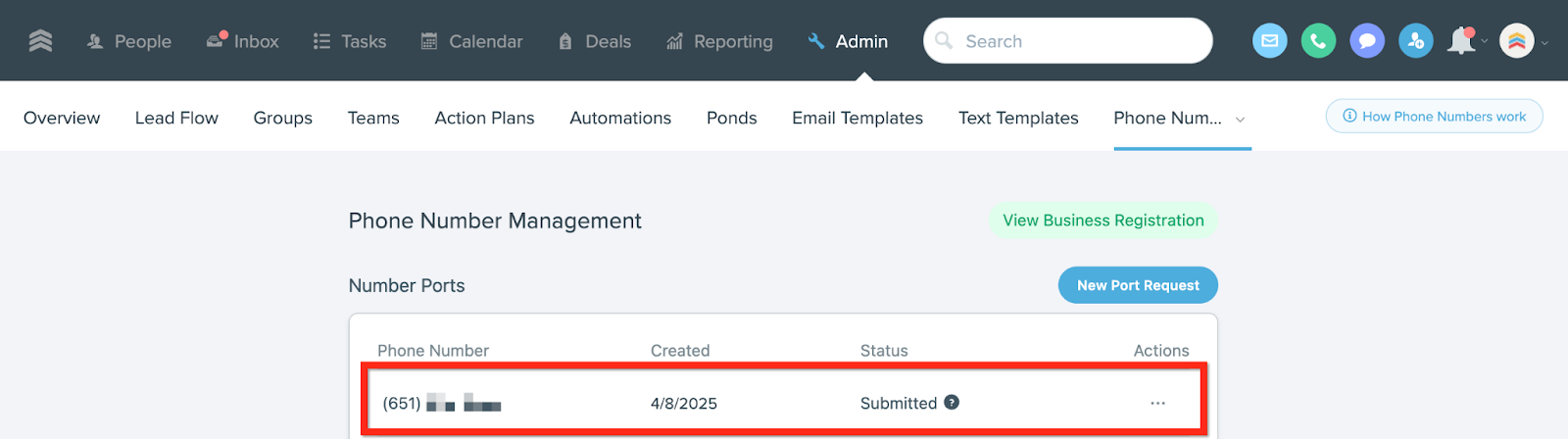The height and width of the screenshot is (439, 1568).
Task: Click the Submitted status help icon
Action: click(952, 403)
